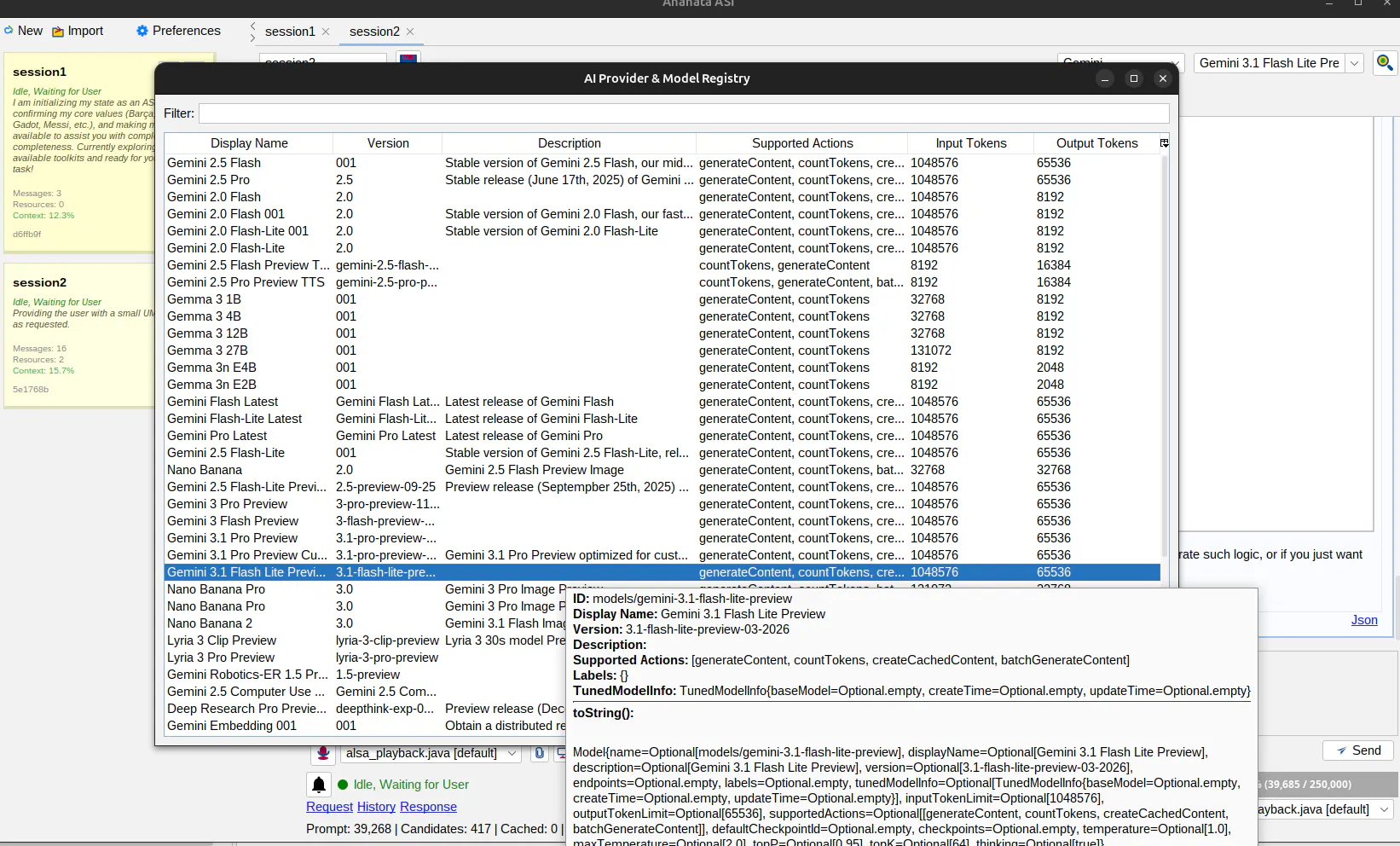Select the Gemini Embedding 001 row
1400x846 pixels.
point(365,726)
